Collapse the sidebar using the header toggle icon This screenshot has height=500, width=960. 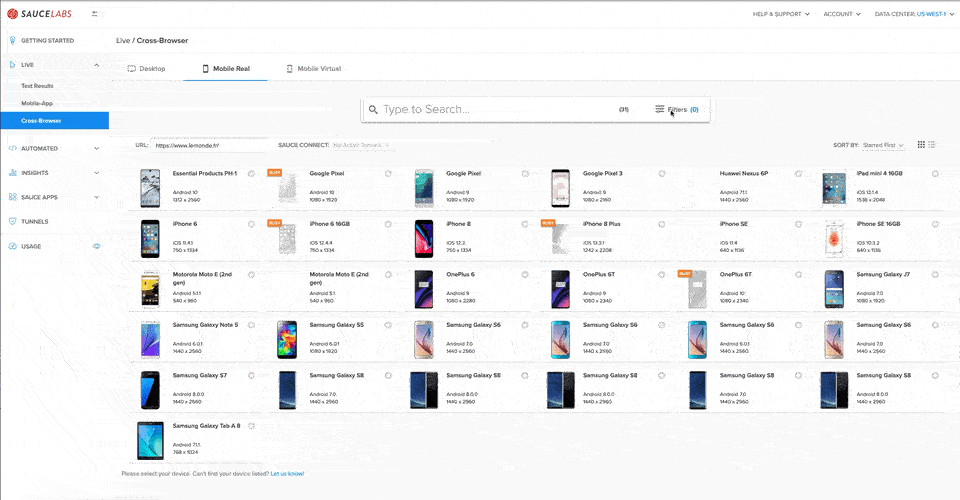(95, 13)
